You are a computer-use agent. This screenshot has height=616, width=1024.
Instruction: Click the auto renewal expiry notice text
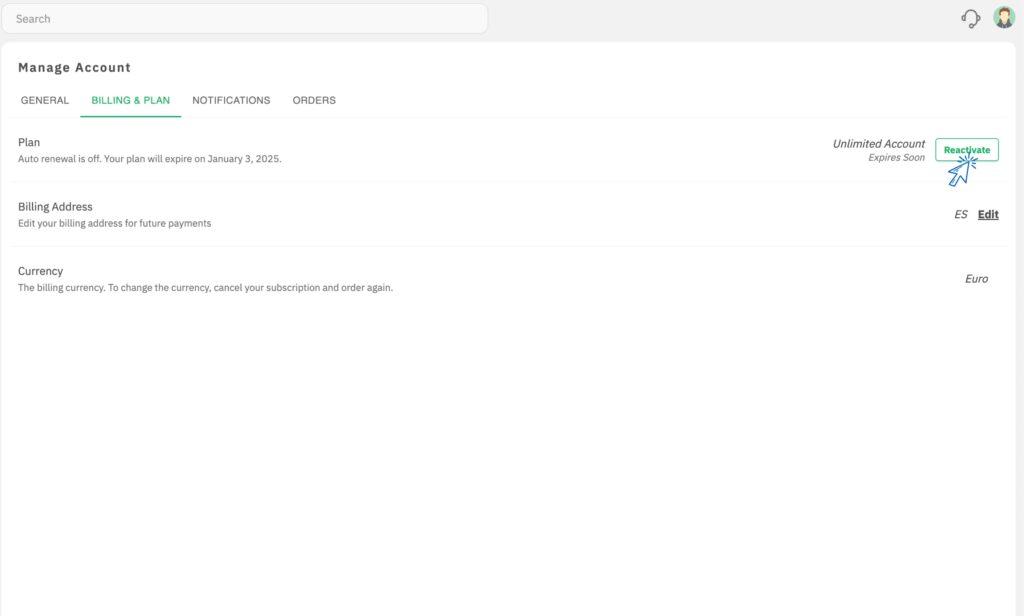click(150, 159)
